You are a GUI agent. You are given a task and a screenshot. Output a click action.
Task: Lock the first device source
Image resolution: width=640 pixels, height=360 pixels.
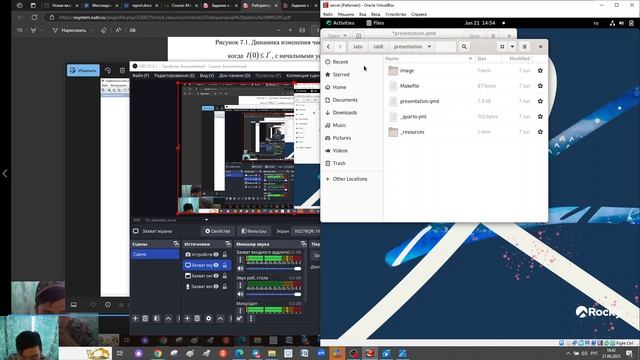click(x=224, y=254)
